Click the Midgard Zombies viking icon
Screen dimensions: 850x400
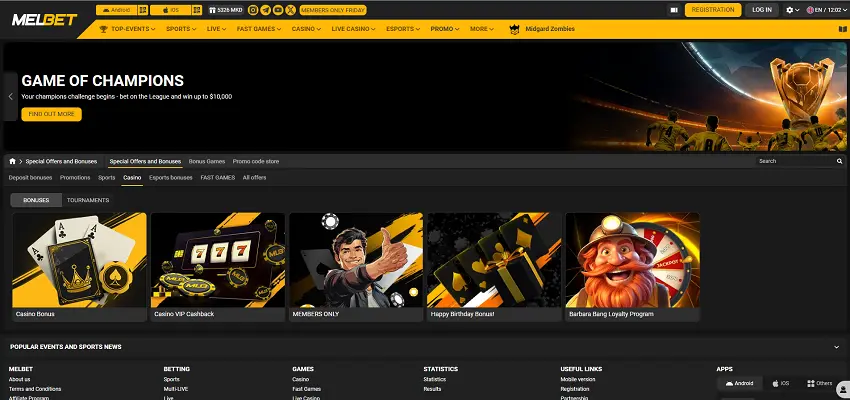point(514,29)
